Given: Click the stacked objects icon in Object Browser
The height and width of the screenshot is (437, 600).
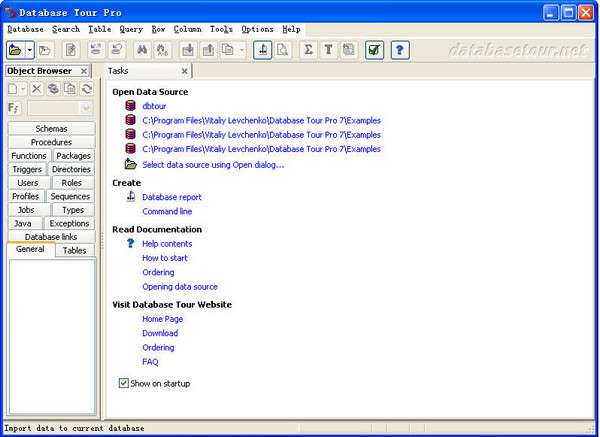Looking at the screenshot, I should click(x=53, y=89).
